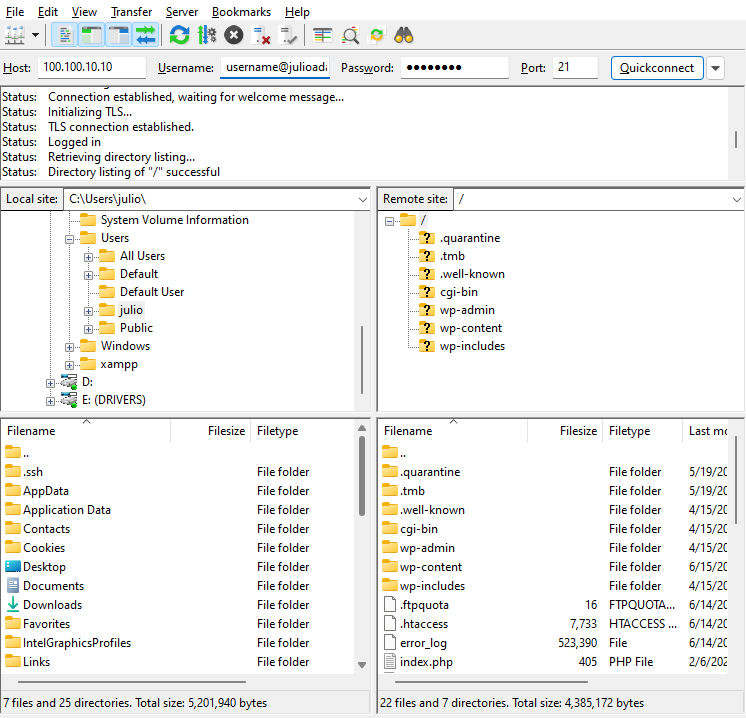
Task: Click the message log vertical scrollbar
Action: pyautogui.click(x=736, y=139)
